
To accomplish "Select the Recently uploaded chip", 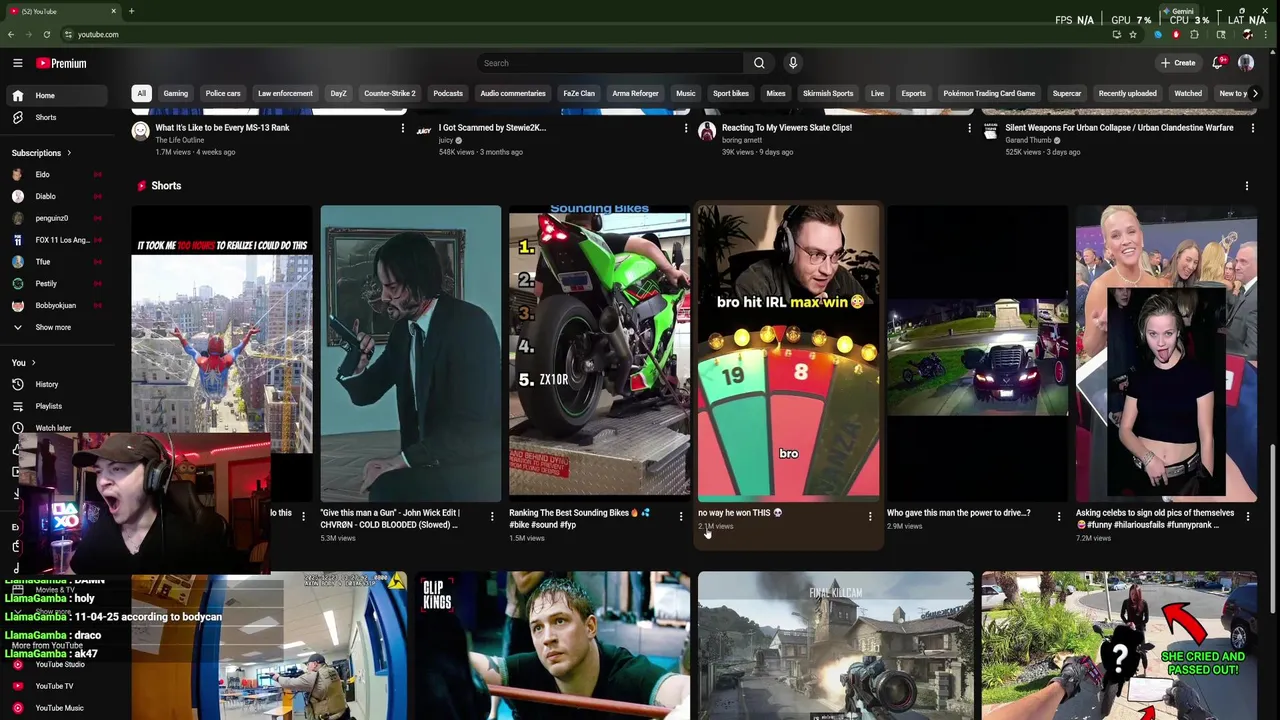I will [1127, 93].
